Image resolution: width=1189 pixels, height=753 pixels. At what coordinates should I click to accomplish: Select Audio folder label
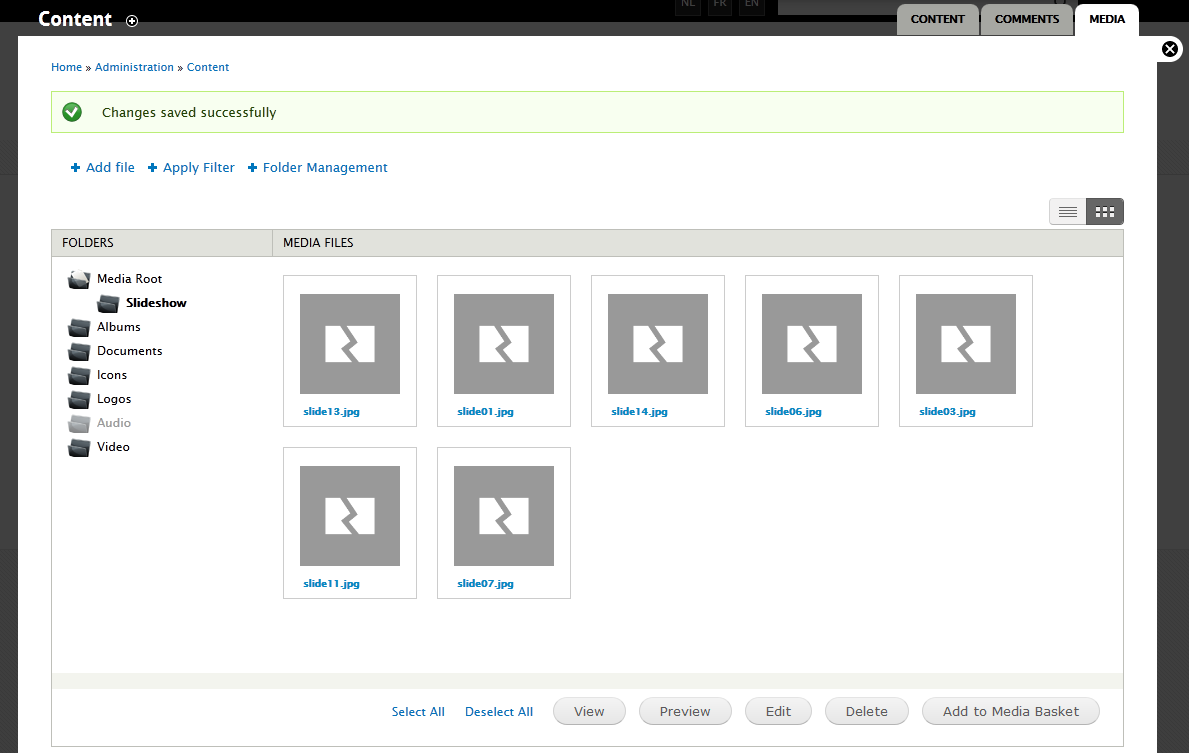click(x=114, y=422)
